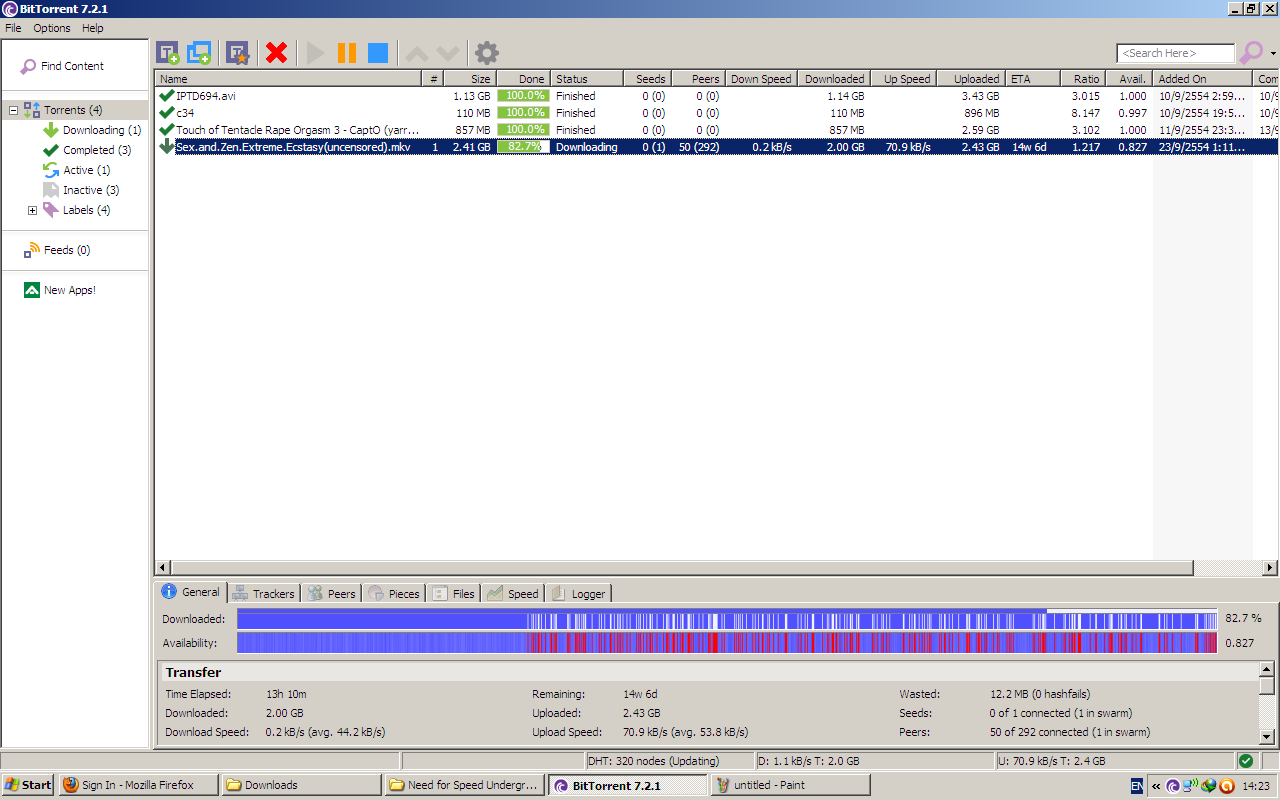This screenshot has height=800, width=1280.
Task: Sort torrents by the Name column
Action: pyautogui.click(x=288, y=79)
